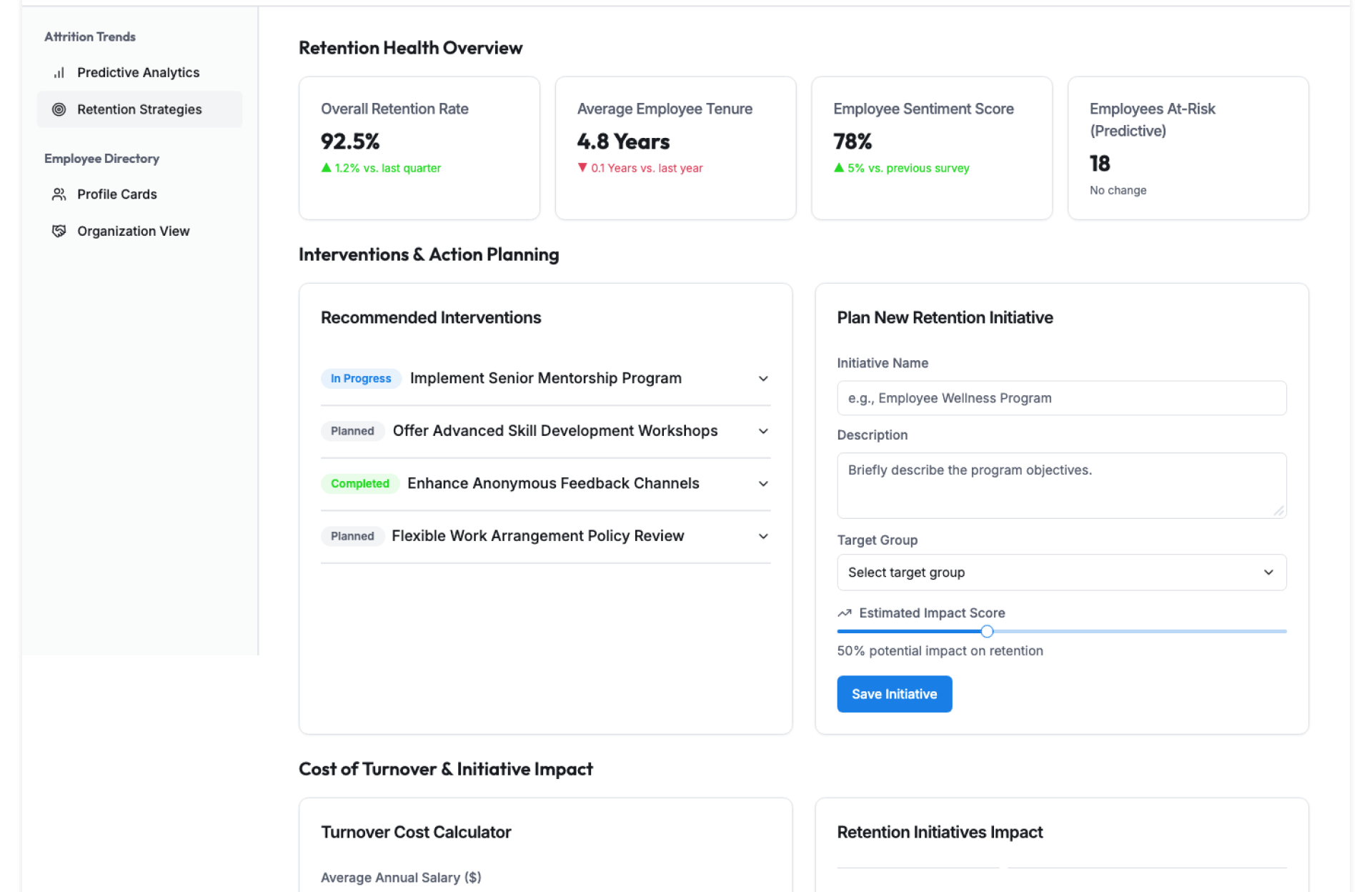Go to Profile Cards page

click(x=117, y=194)
